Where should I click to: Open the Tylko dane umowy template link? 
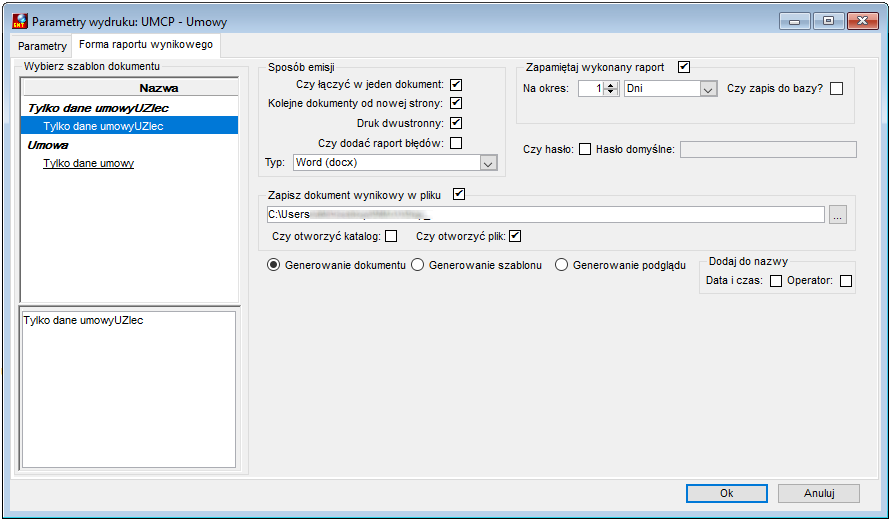[x=89, y=163]
